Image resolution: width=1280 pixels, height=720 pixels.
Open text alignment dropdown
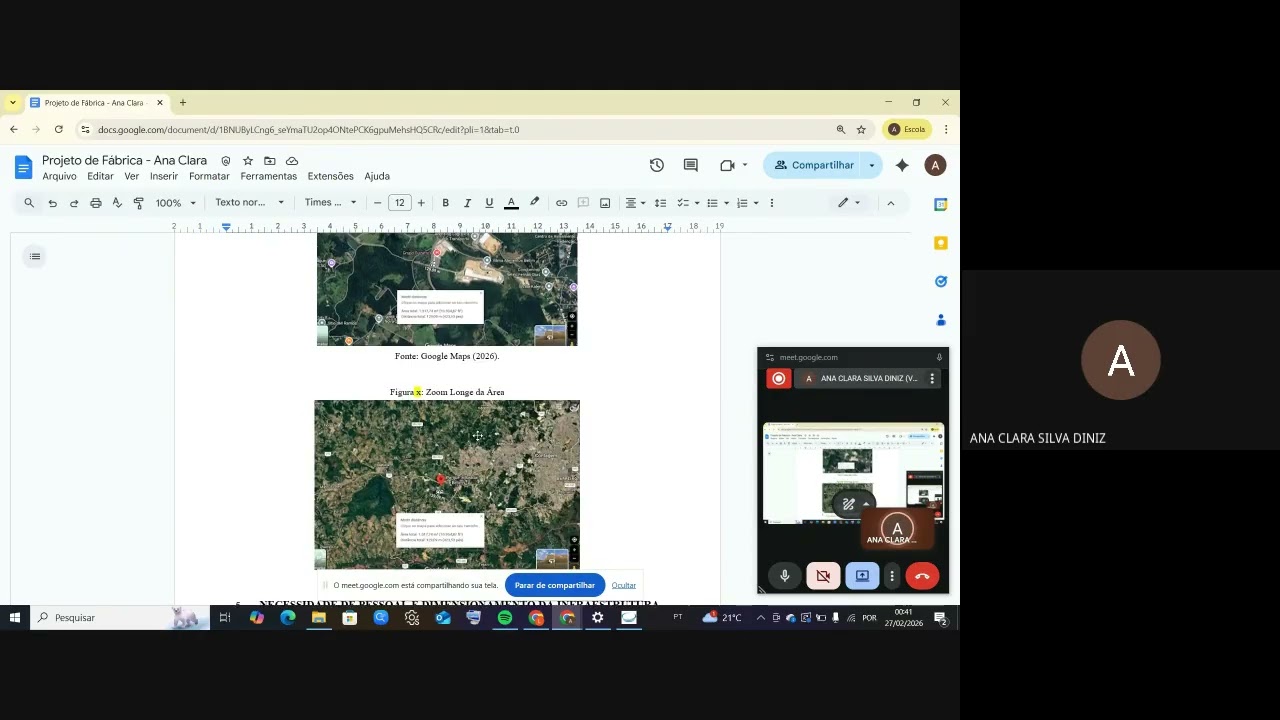636,203
